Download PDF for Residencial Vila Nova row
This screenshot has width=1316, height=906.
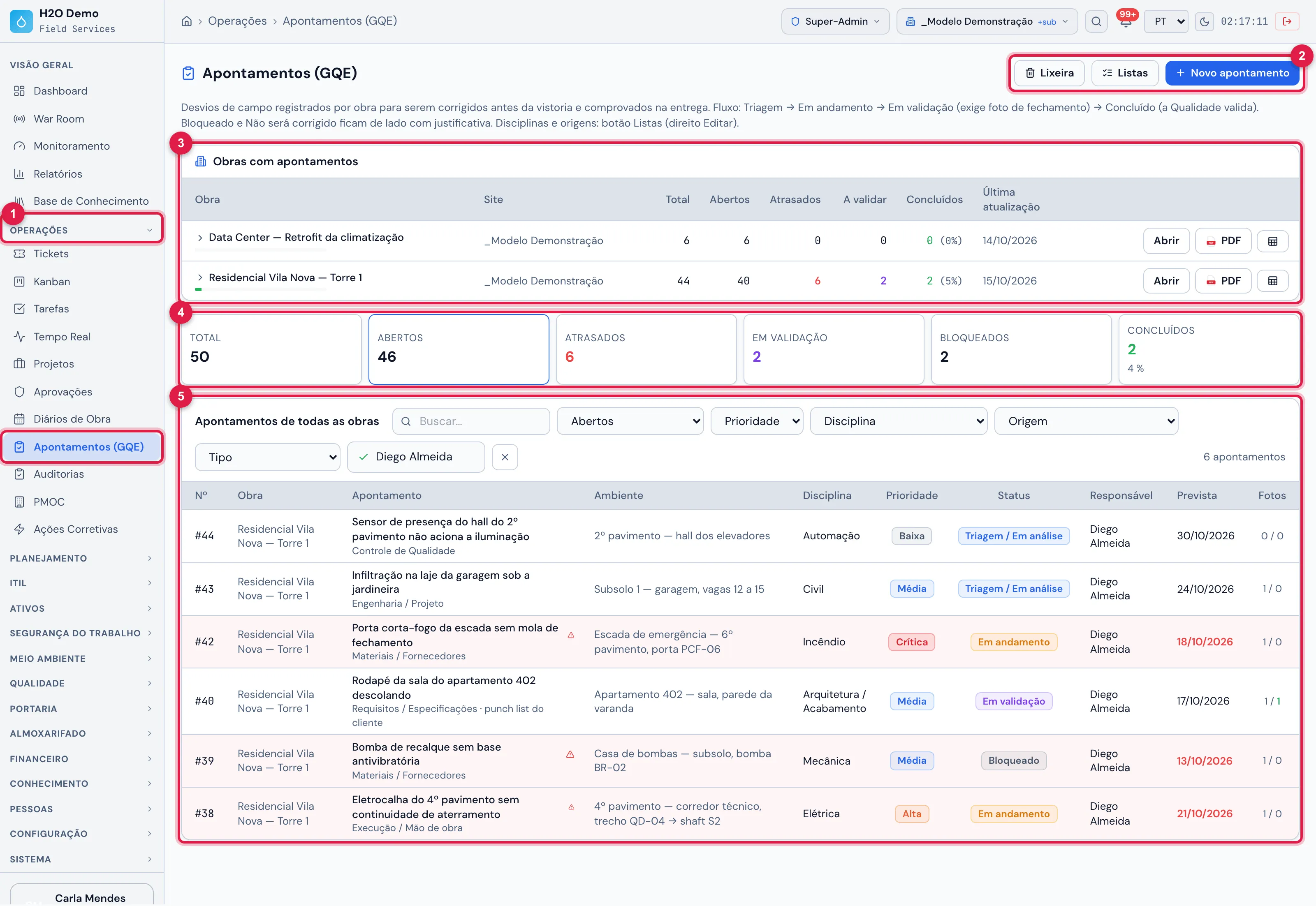(1223, 281)
